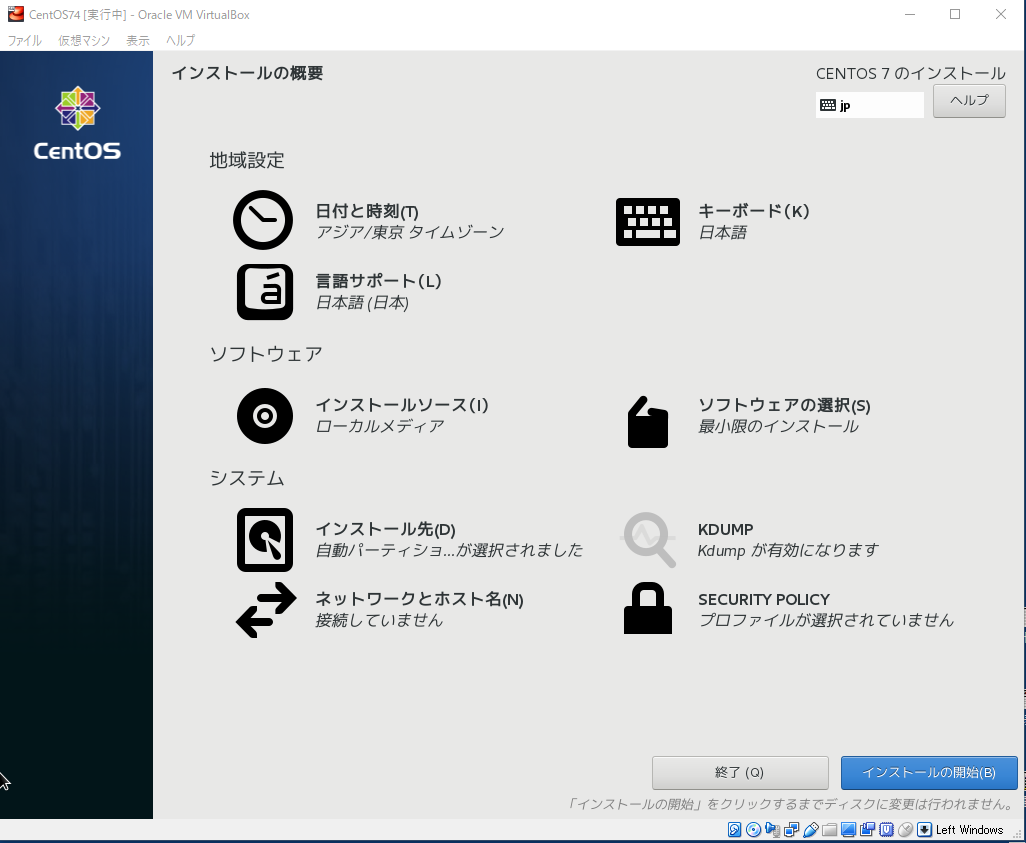Click the network adapters status icon
1026x843 pixels.
[x=791, y=830]
